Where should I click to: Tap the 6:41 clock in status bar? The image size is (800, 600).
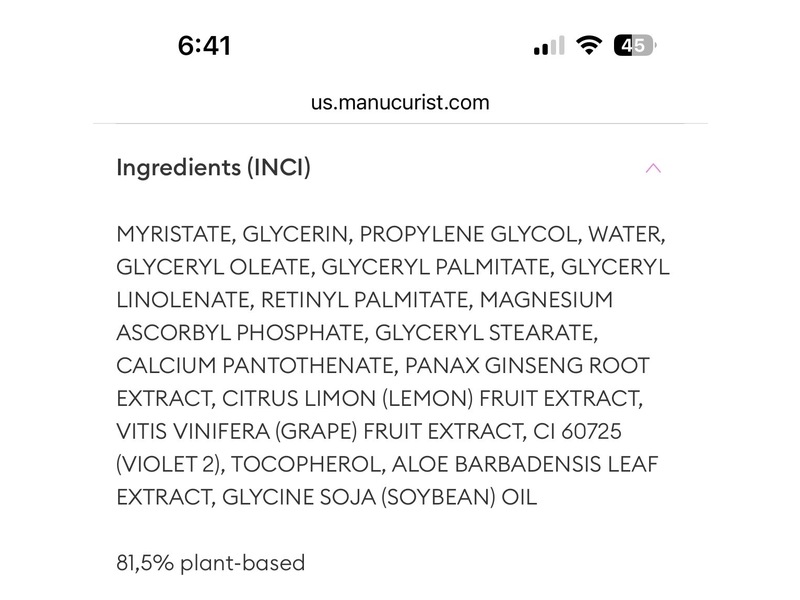point(204,46)
